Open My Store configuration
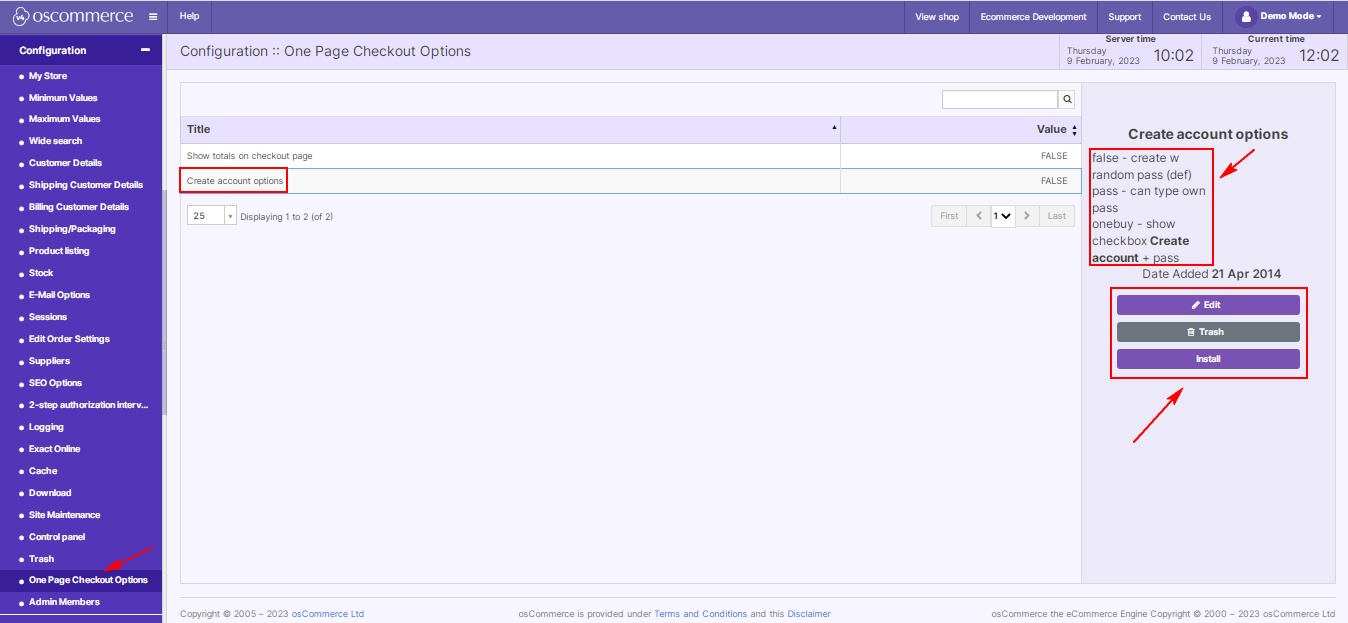 coord(48,76)
